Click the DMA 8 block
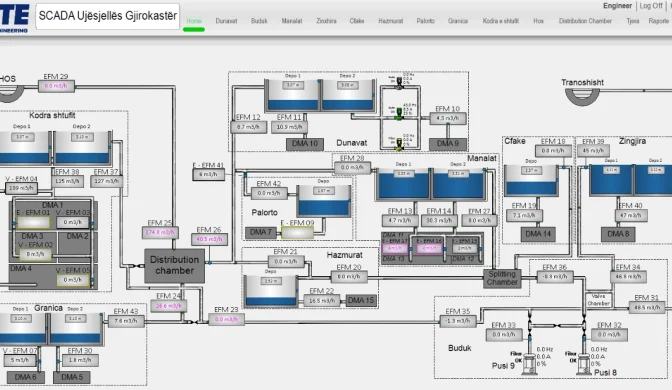The width and height of the screenshot is (672, 390). [x=618, y=234]
